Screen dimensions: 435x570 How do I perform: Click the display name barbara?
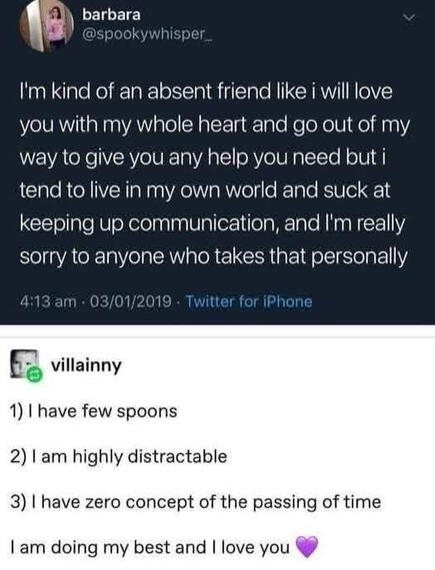[111, 15]
